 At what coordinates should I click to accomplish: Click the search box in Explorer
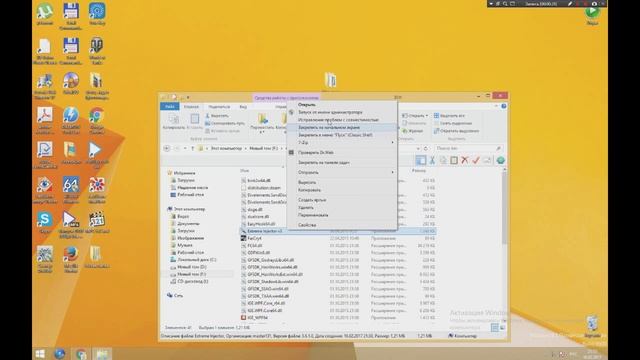(x=468, y=148)
